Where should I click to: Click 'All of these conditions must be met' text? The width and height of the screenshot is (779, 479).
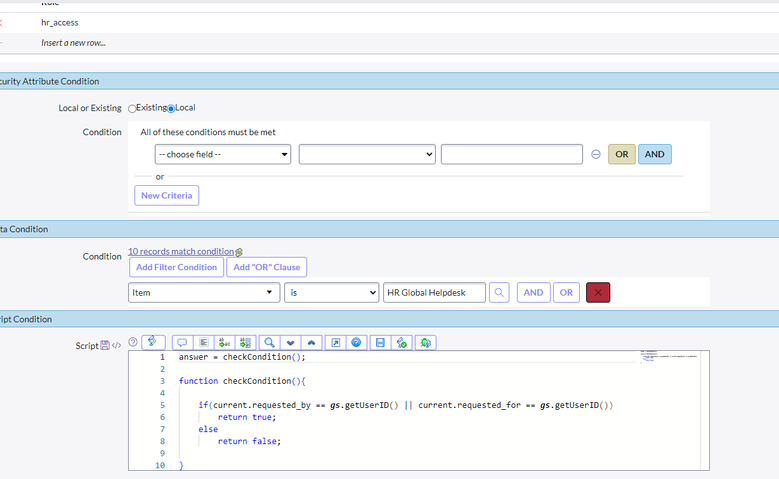pos(208,132)
